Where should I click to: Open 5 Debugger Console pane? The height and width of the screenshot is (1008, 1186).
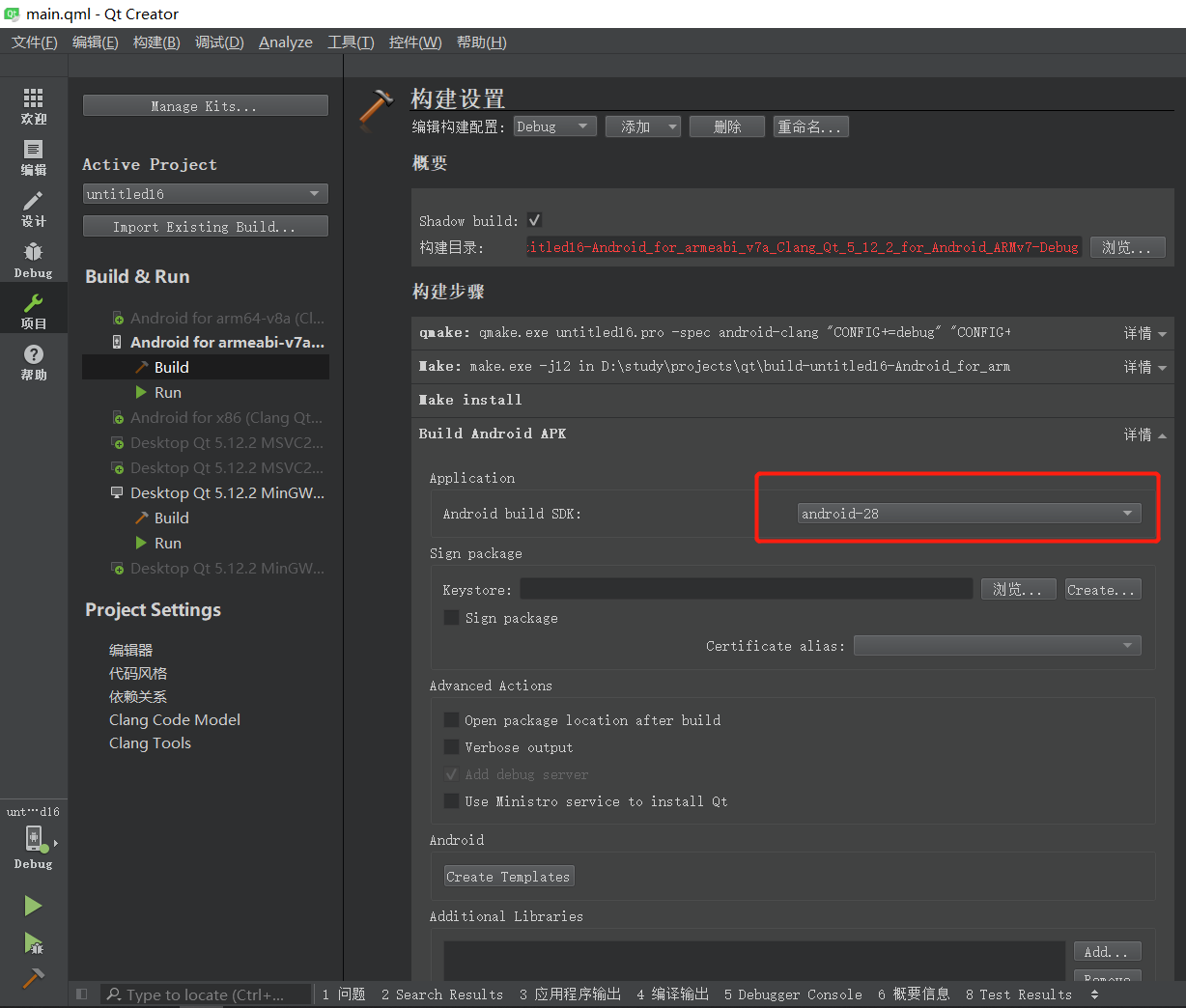coord(793,994)
